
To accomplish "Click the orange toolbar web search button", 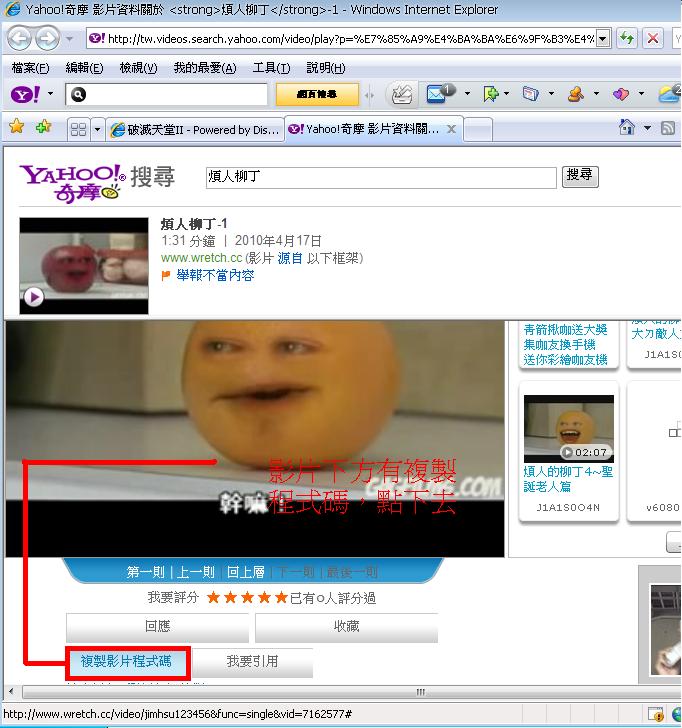I will [317, 94].
